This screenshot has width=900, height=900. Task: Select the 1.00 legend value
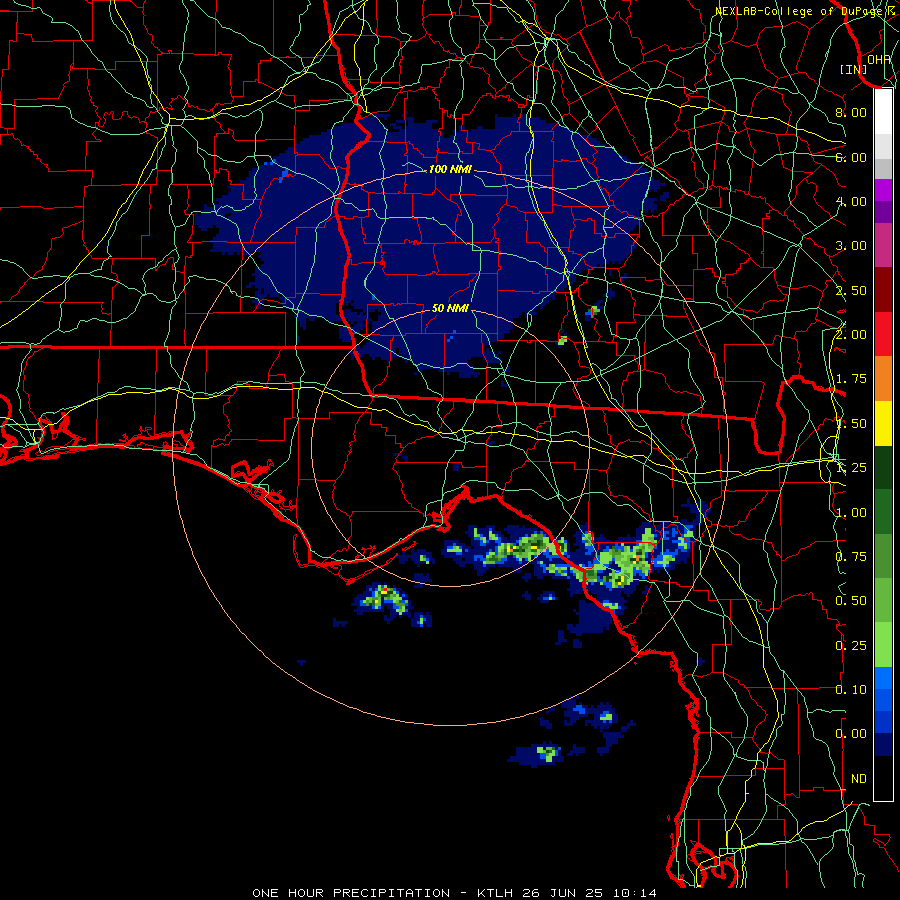pyautogui.click(x=851, y=513)
